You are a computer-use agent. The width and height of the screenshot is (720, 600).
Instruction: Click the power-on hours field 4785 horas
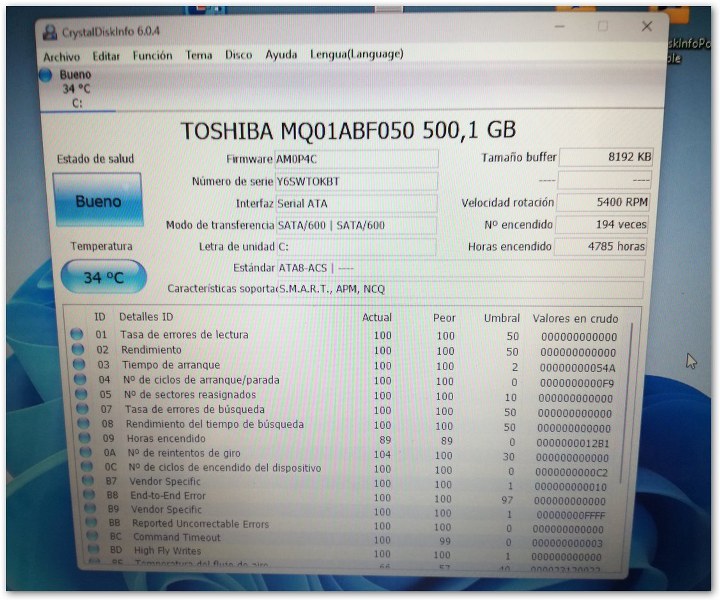pyautogui.click(x=601, y=246)
